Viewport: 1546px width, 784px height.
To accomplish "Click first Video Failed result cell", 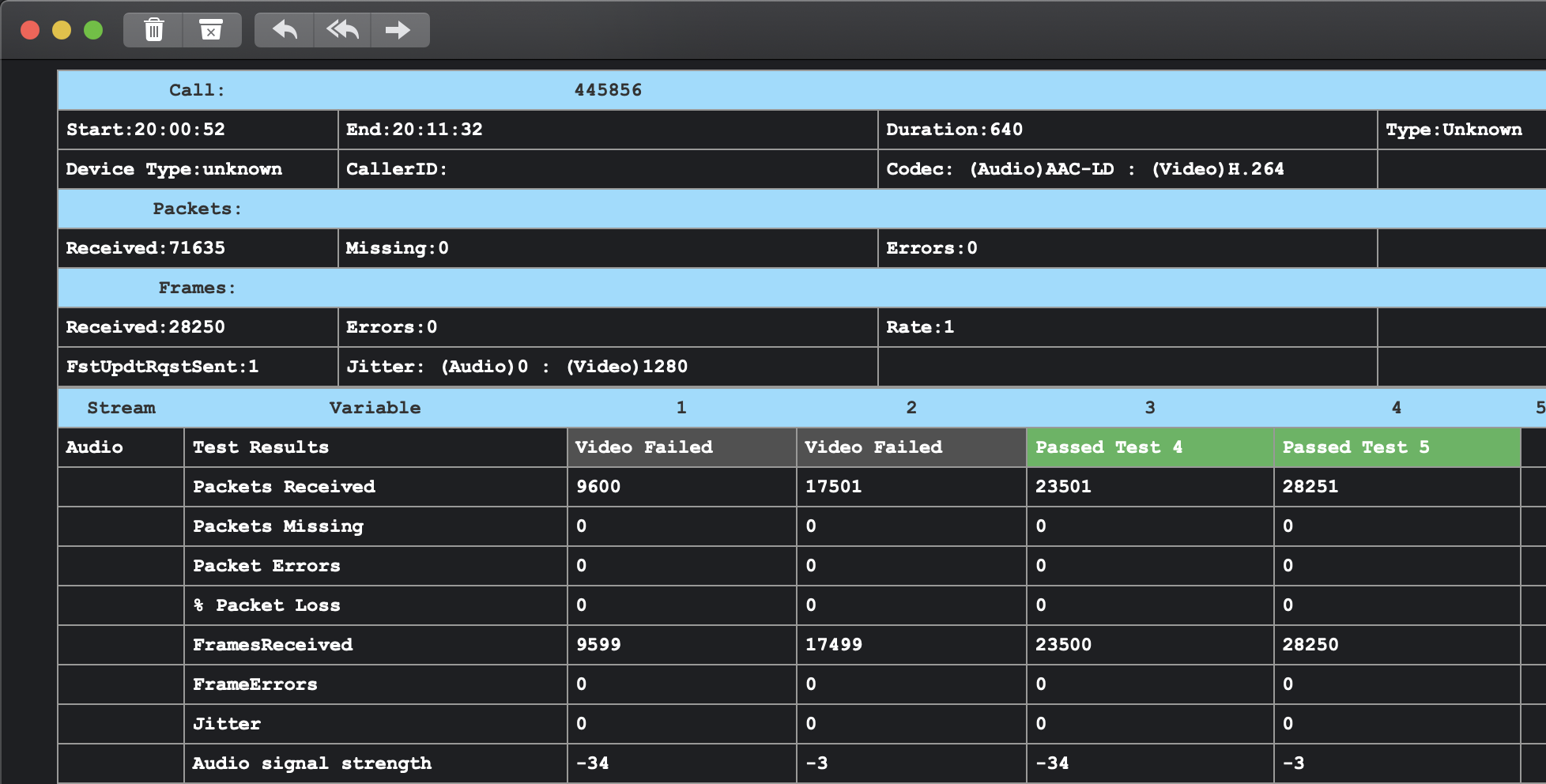I will pyautogui.click(x=681, y=447).
